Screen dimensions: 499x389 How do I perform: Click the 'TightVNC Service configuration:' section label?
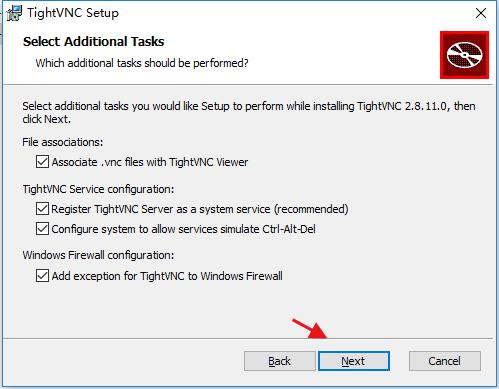click(x=98, y=189)
